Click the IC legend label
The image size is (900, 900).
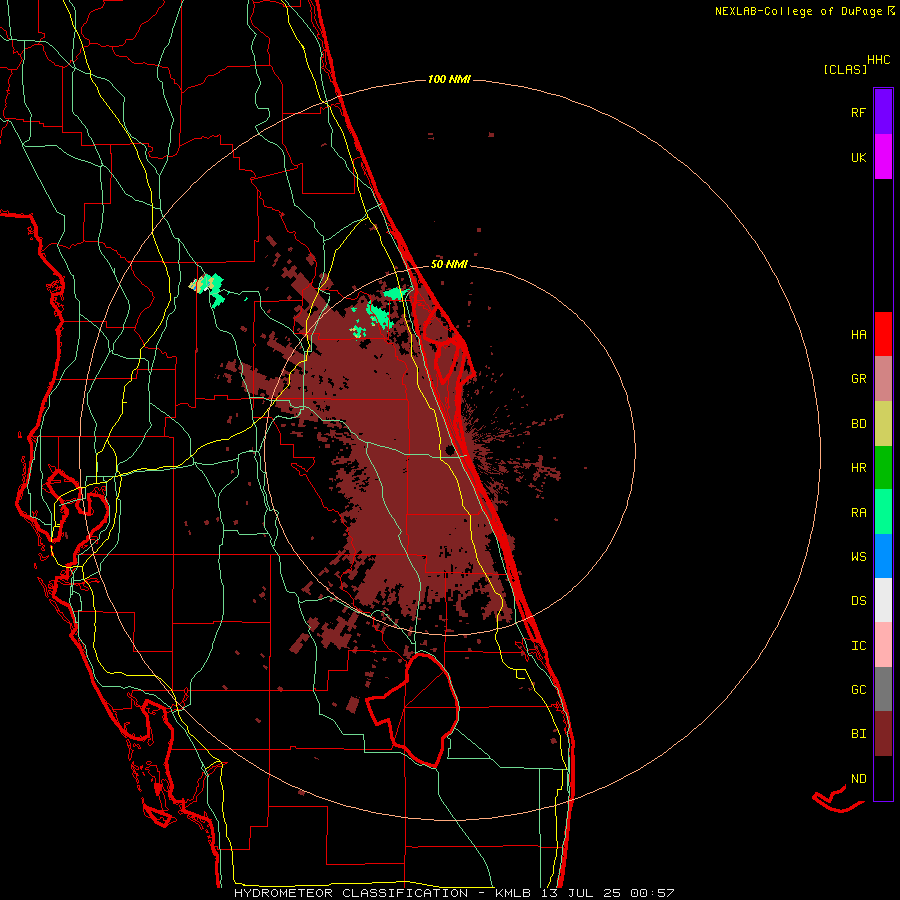pyautogui.click(x=858, y=646)
